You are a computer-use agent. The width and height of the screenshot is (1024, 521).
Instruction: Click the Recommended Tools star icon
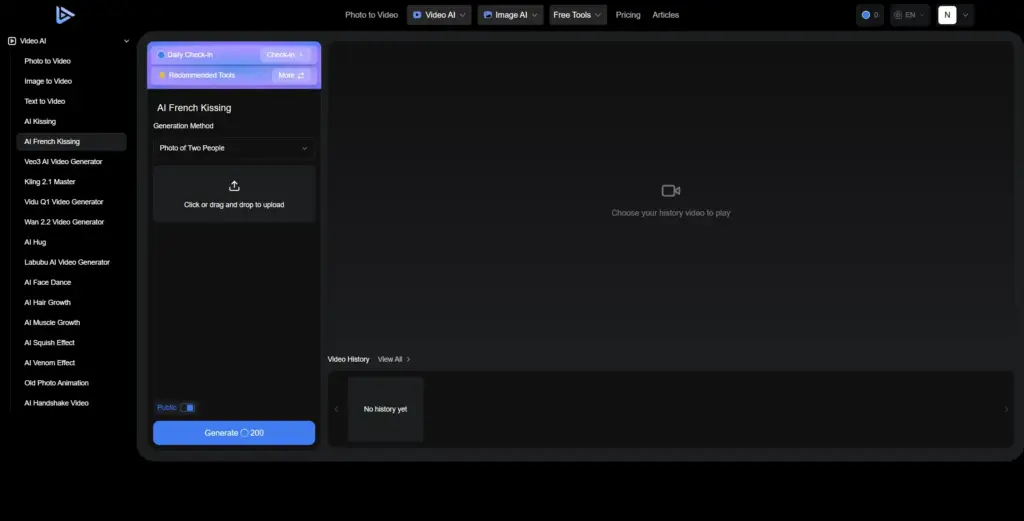(162, 75)
